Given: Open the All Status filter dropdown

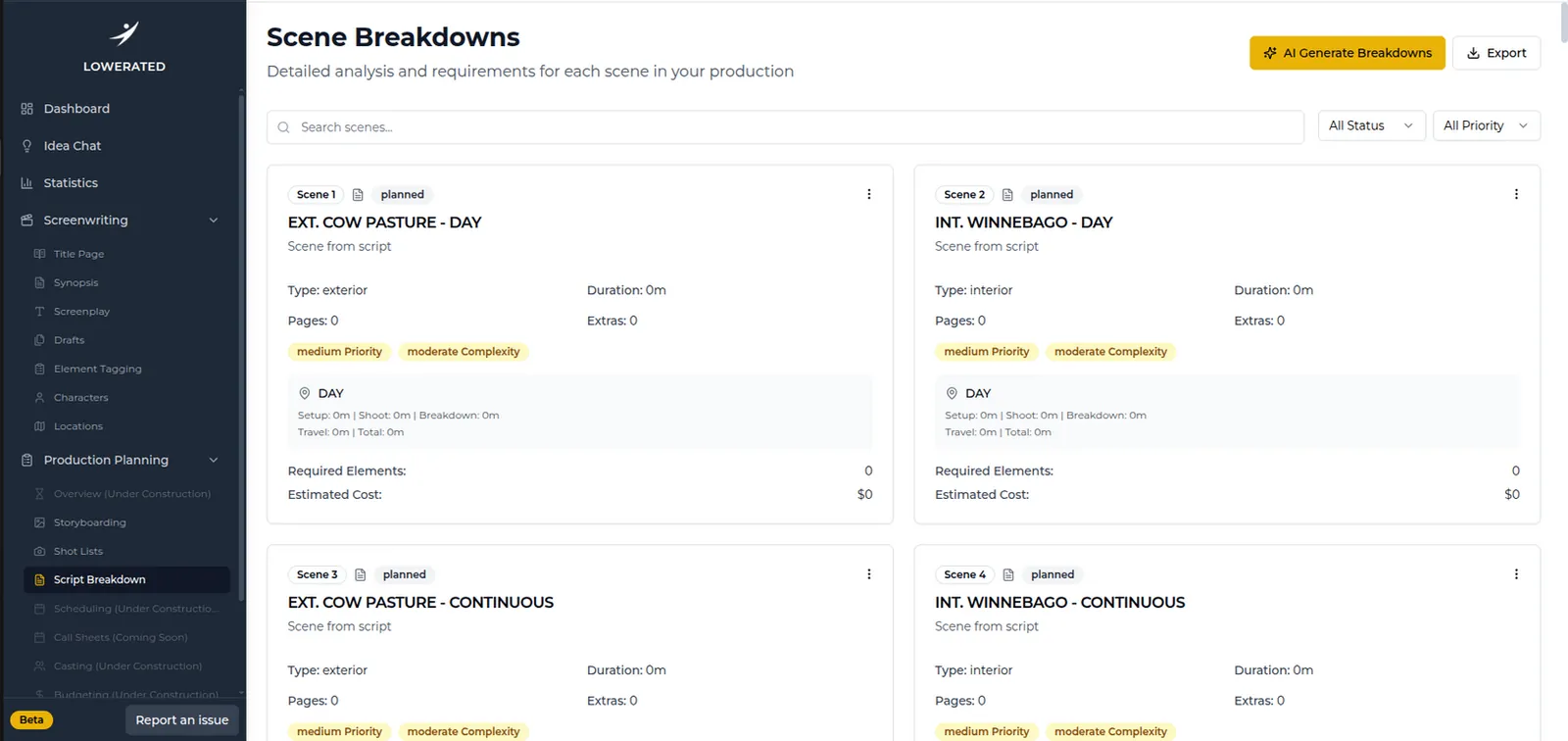Looking at the screenshot, I should pyautogui.click(x=1371, y=125).
